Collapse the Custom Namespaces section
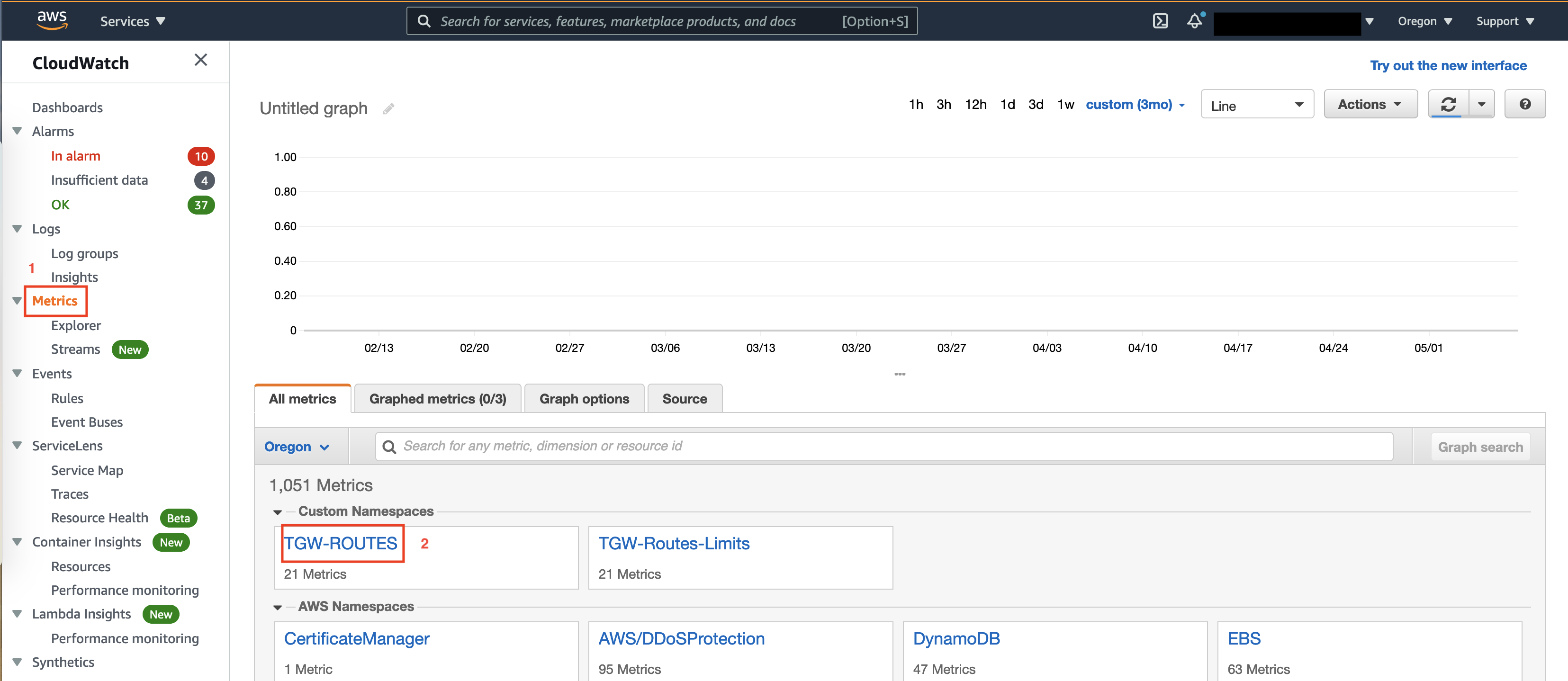 (x=278, y=512)
